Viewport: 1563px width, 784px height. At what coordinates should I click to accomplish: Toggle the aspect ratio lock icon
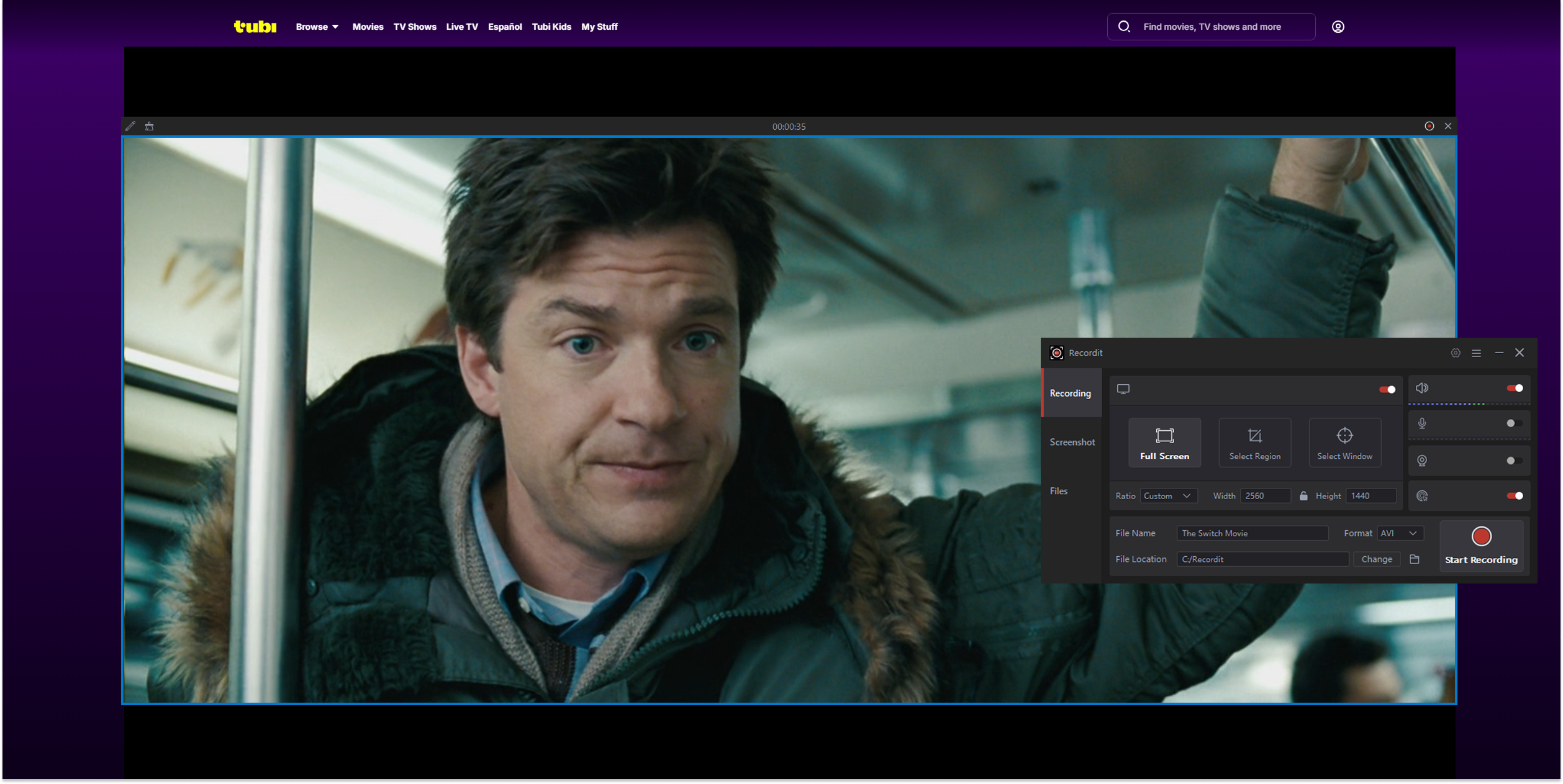click(1303, 496)
